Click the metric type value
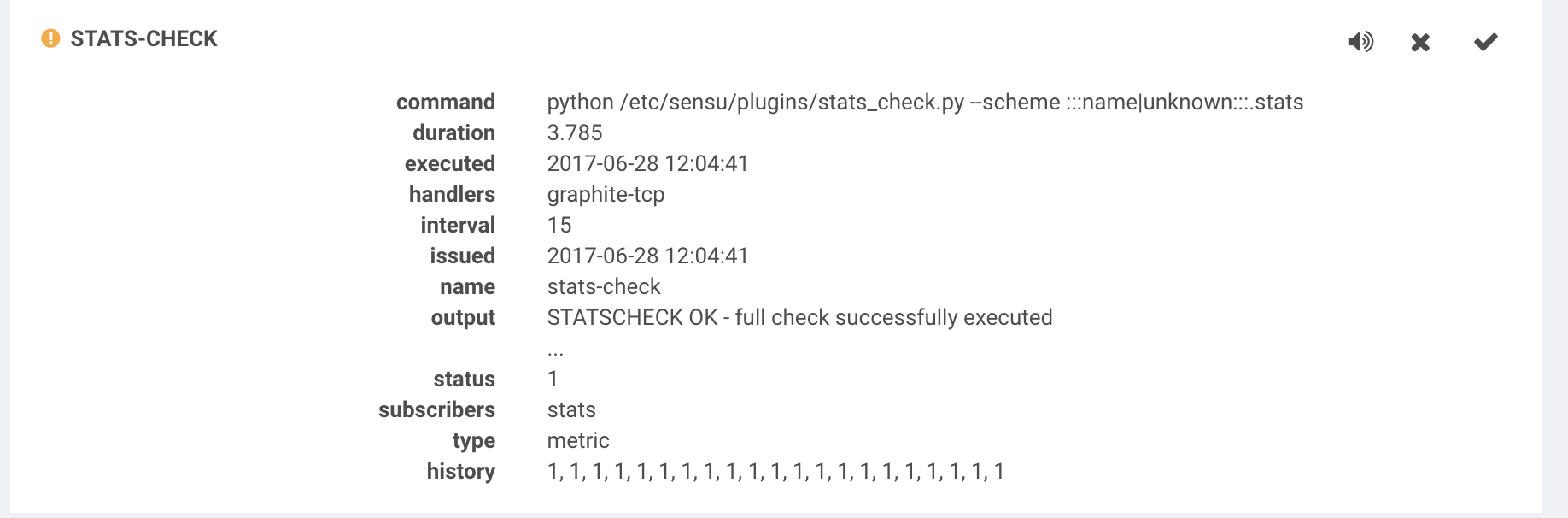Viewport: 1568px width, 518px height. (x=579, y=440)
